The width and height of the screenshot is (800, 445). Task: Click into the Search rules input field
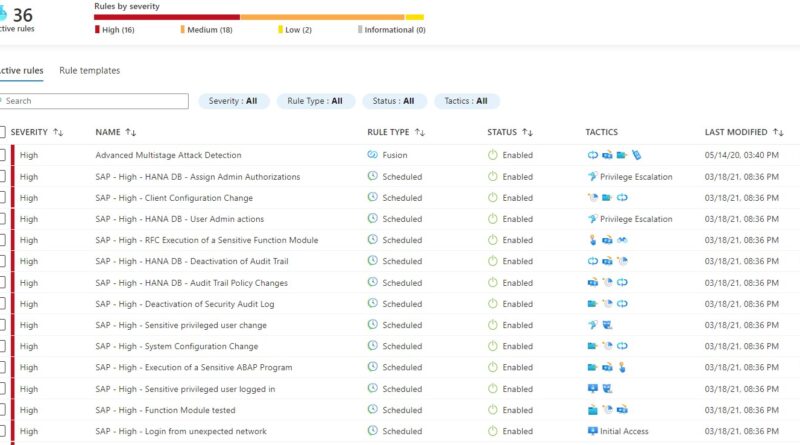pyautogui.click(x=95, y=101)
